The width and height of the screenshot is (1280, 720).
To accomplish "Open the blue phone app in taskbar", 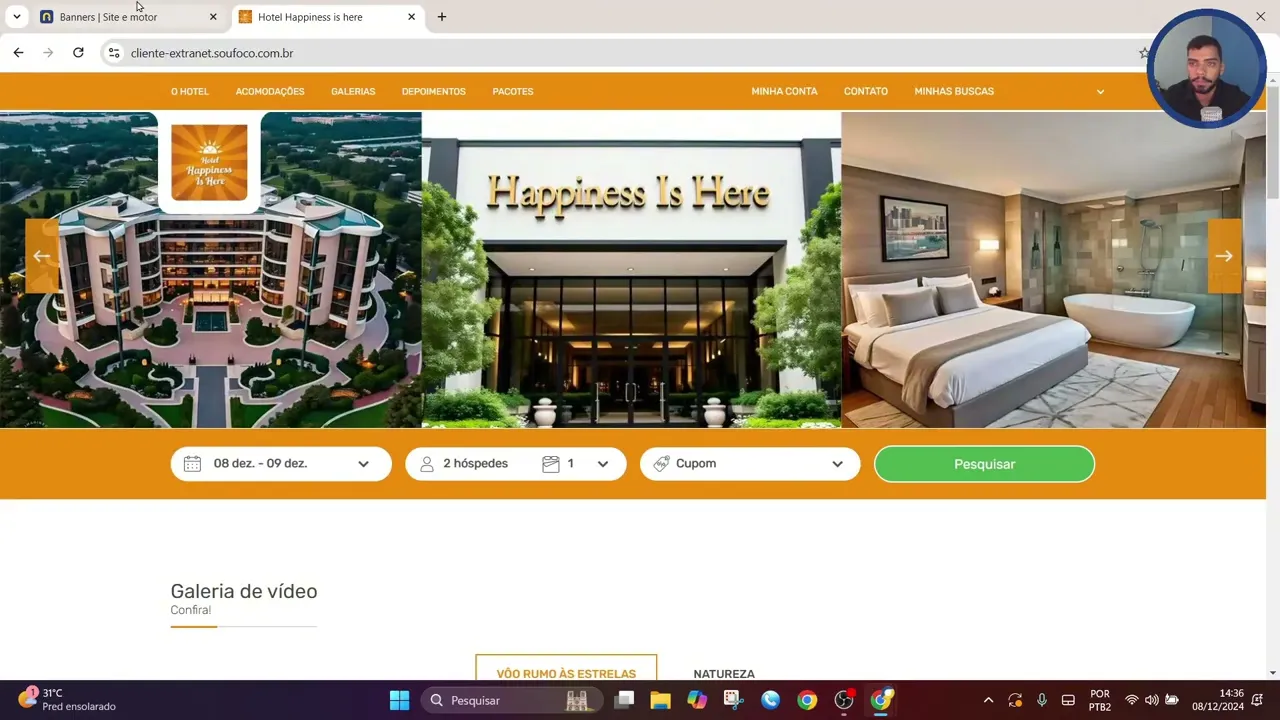I will 770,700.
